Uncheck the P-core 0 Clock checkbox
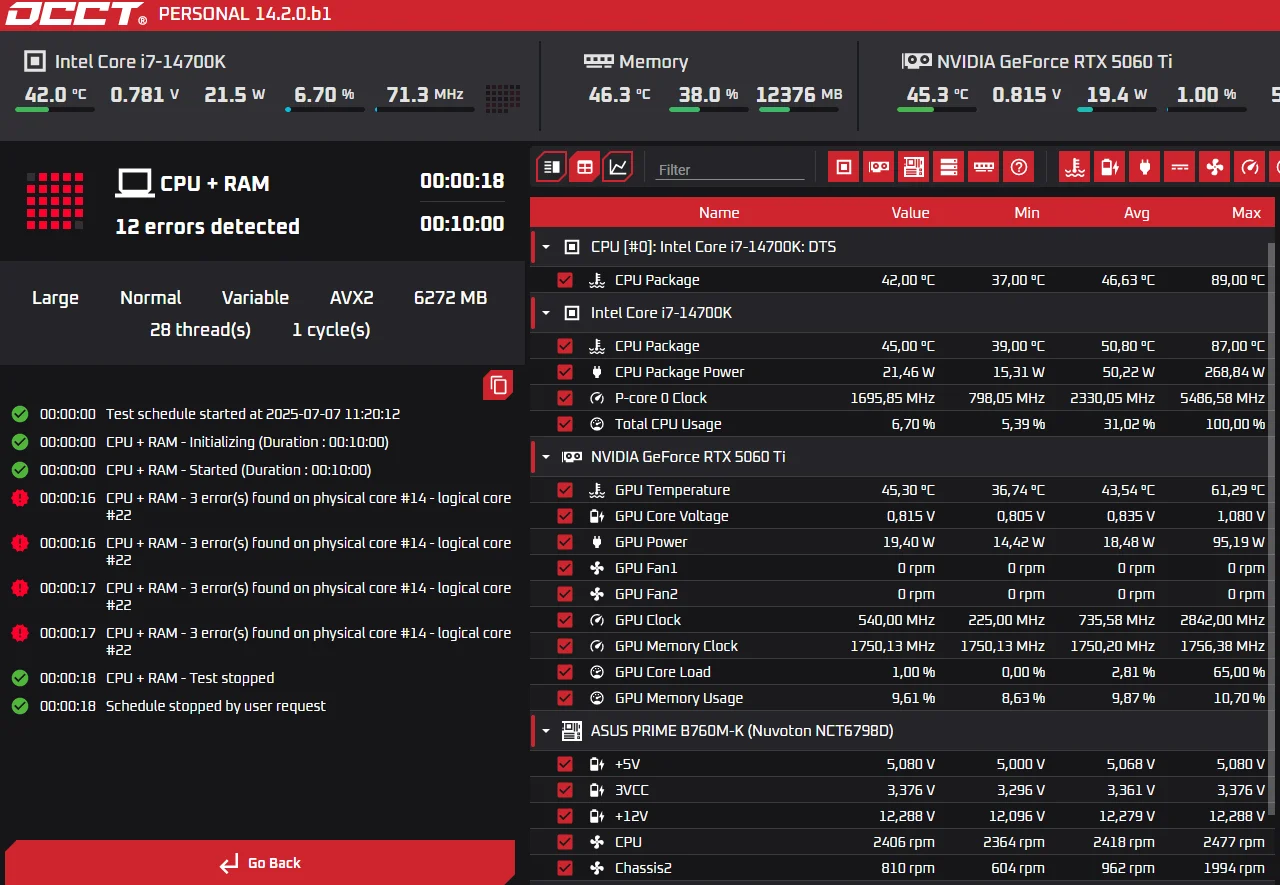The image size is (1280, 885). pyautogui.click(x=565, y=398)
